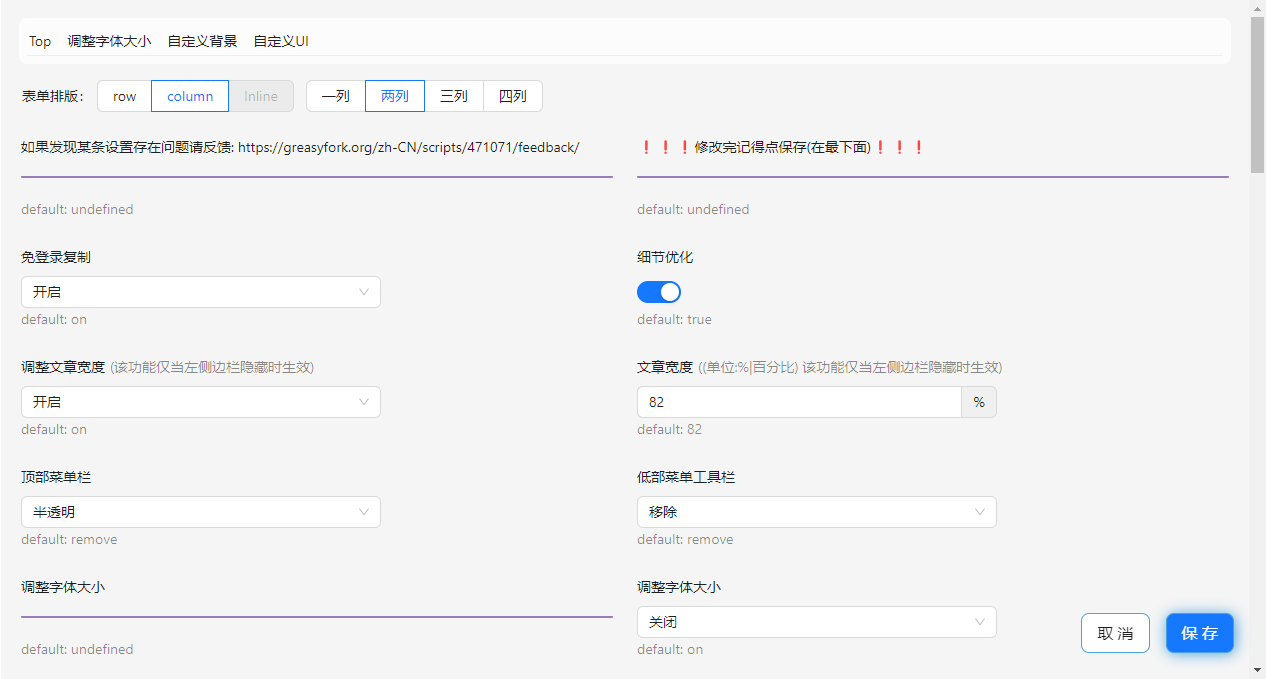Select the Inline layout option
Viewport: 1266px width, 679px height.
coord(261,95)
